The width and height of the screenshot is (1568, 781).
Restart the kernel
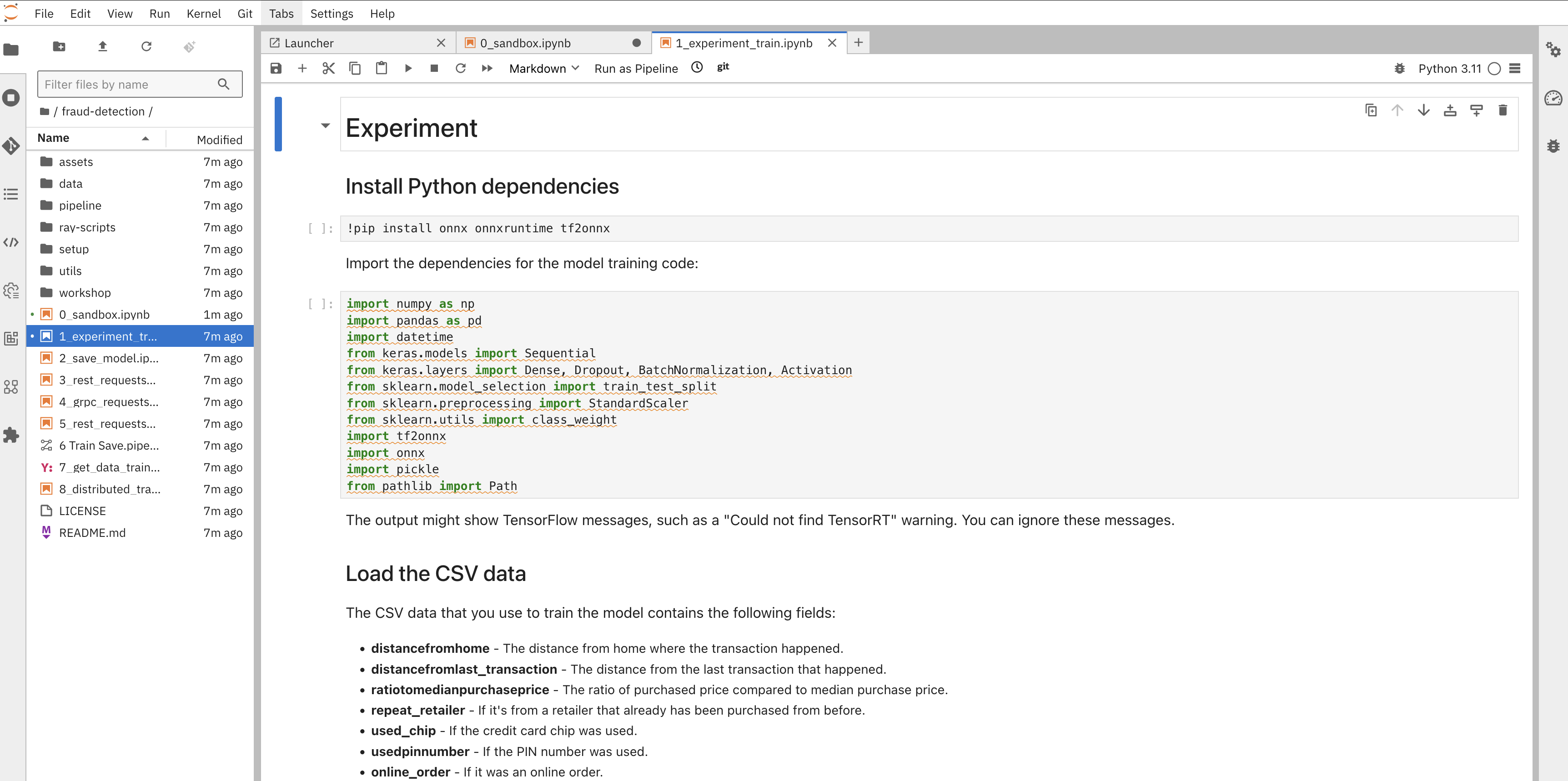461,68
